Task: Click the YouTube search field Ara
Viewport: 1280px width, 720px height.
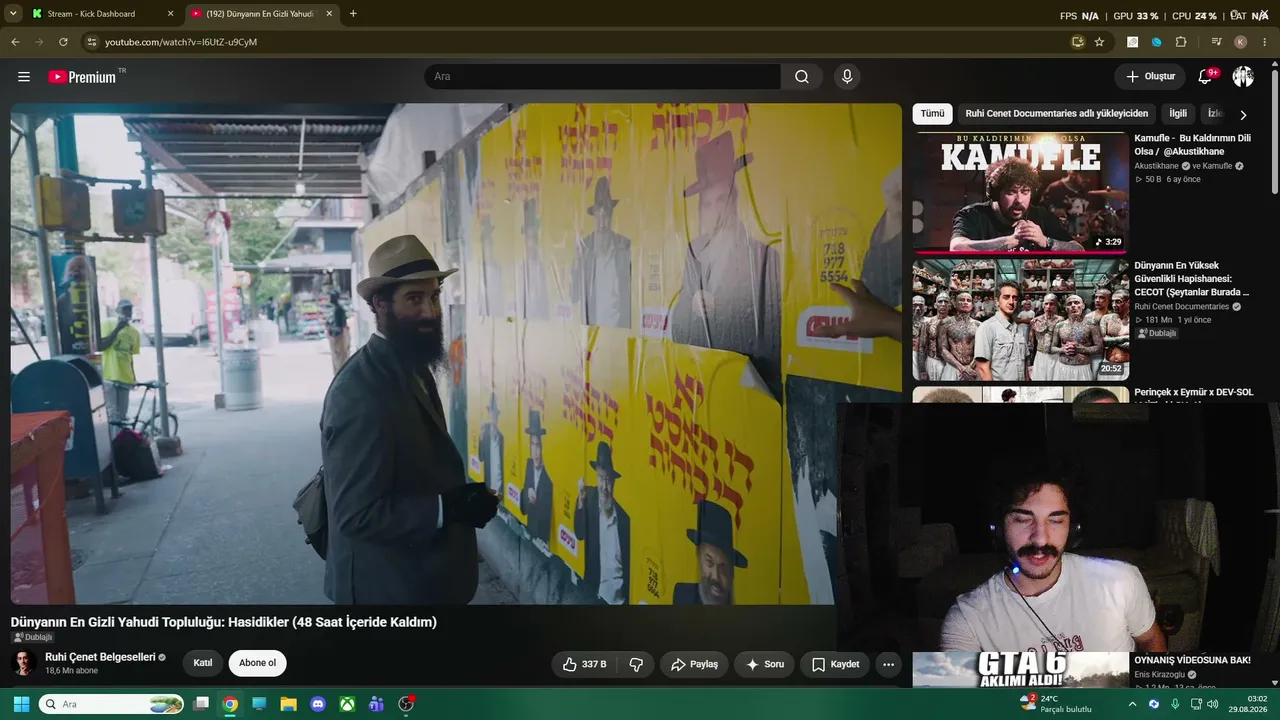Action: pos(602,77)
